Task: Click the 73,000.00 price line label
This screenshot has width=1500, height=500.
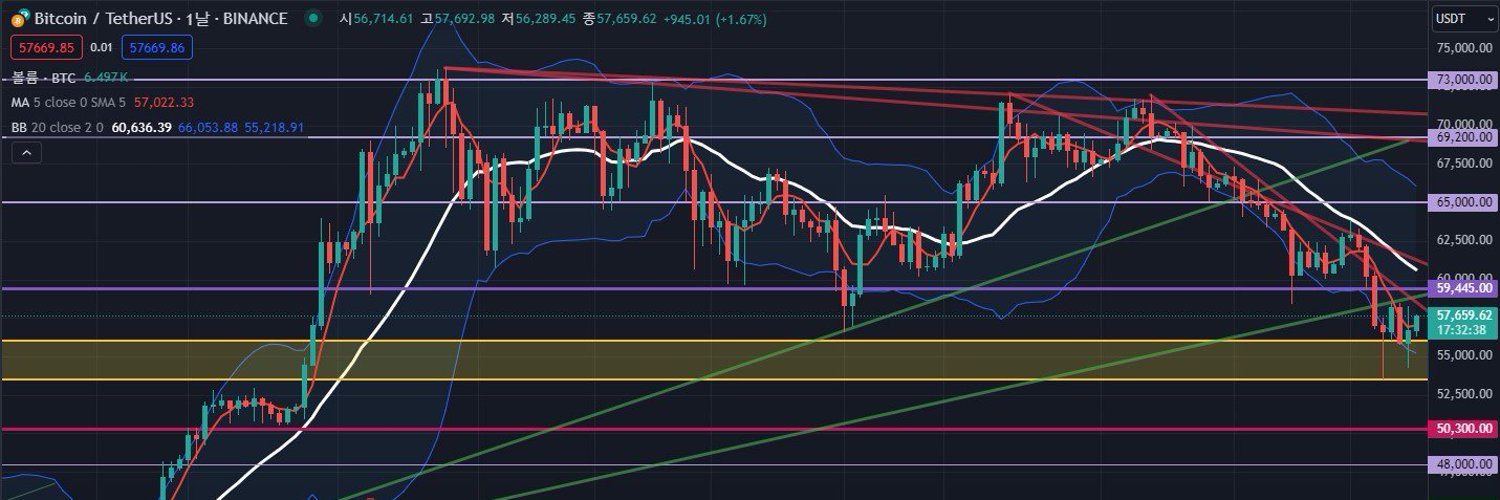Action: 1463,79
